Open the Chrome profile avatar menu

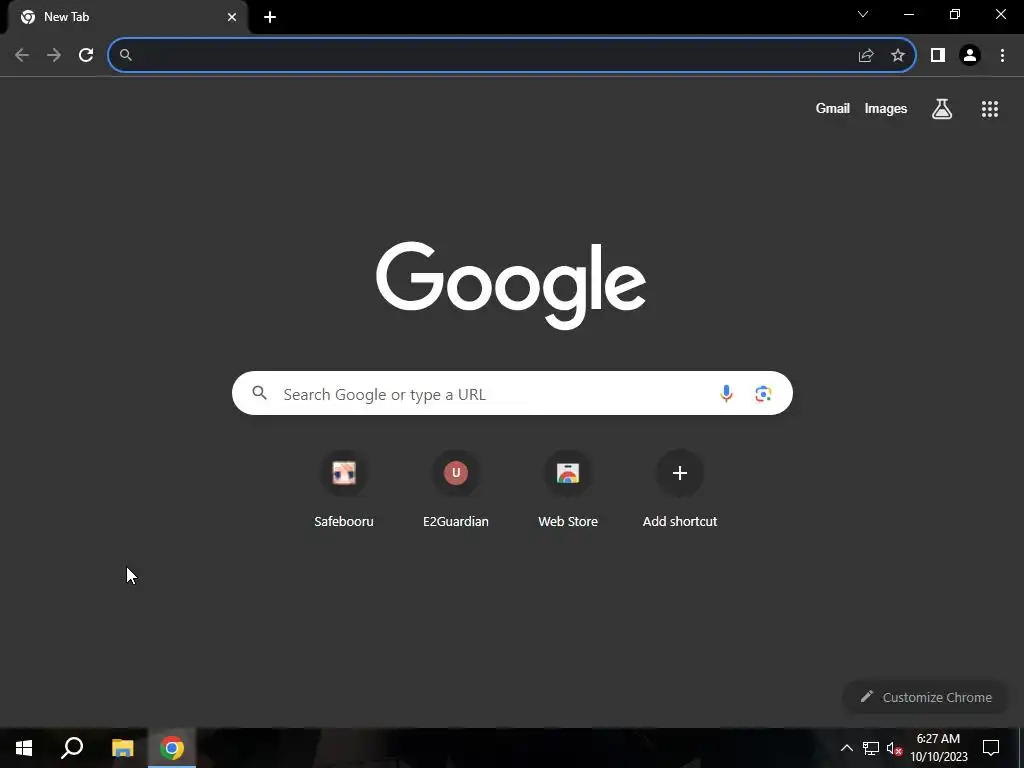[x=970, y=56]
